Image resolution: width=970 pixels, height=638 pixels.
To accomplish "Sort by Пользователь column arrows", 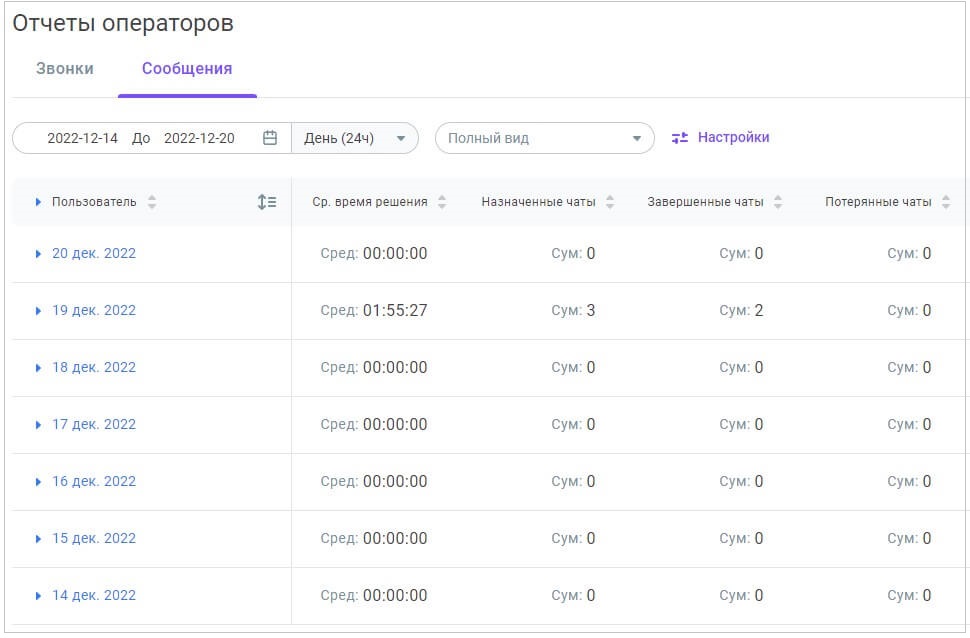I will (x=152, y=202).
